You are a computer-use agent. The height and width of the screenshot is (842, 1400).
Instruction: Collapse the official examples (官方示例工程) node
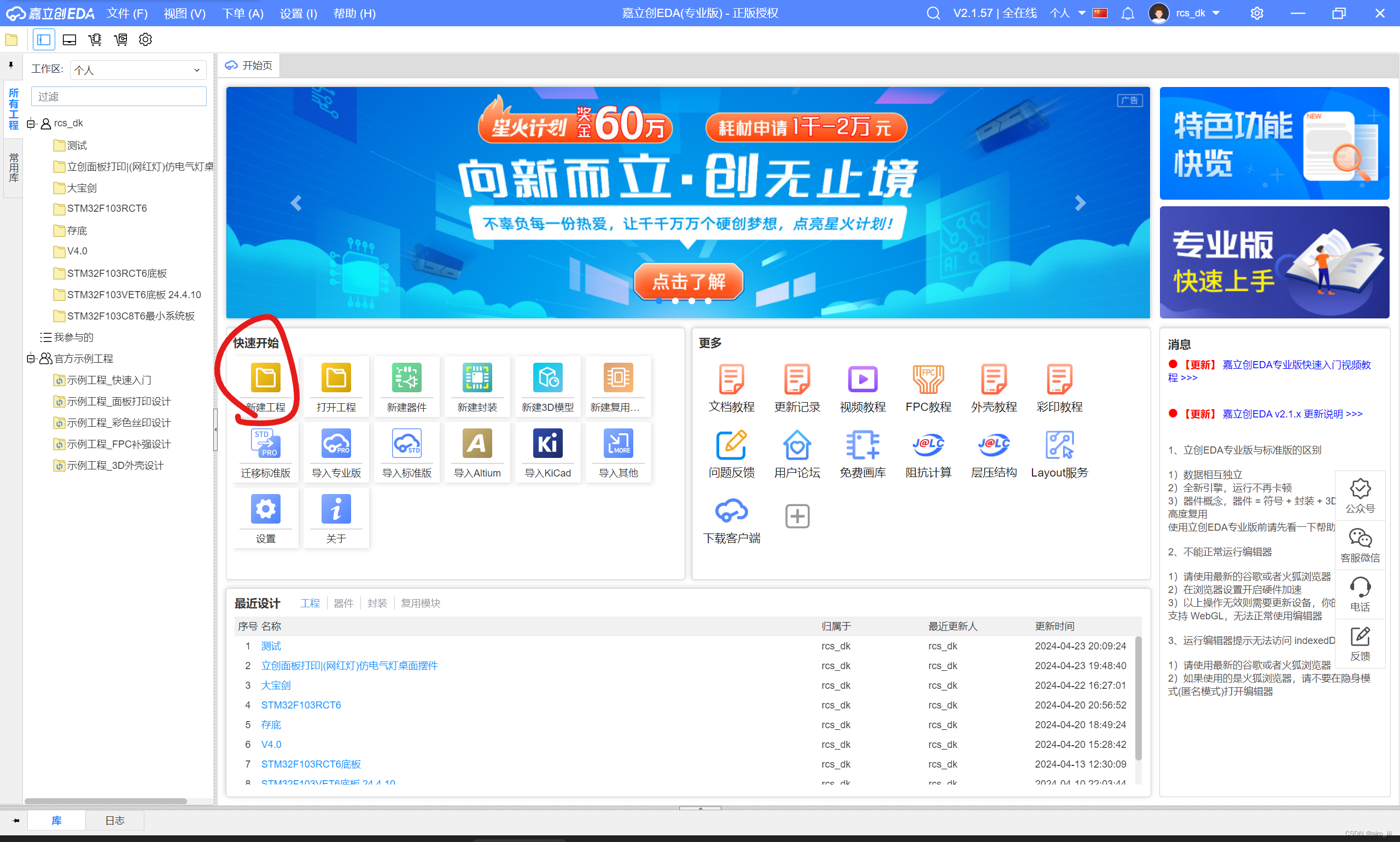(x=31, y=358)
